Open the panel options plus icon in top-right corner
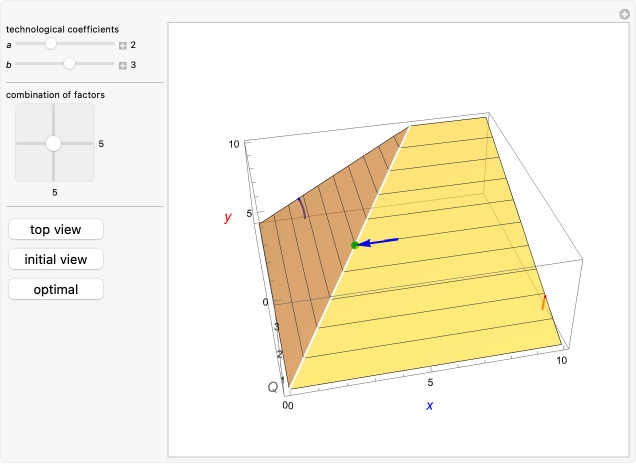The image size is (636, 464). 624,13
